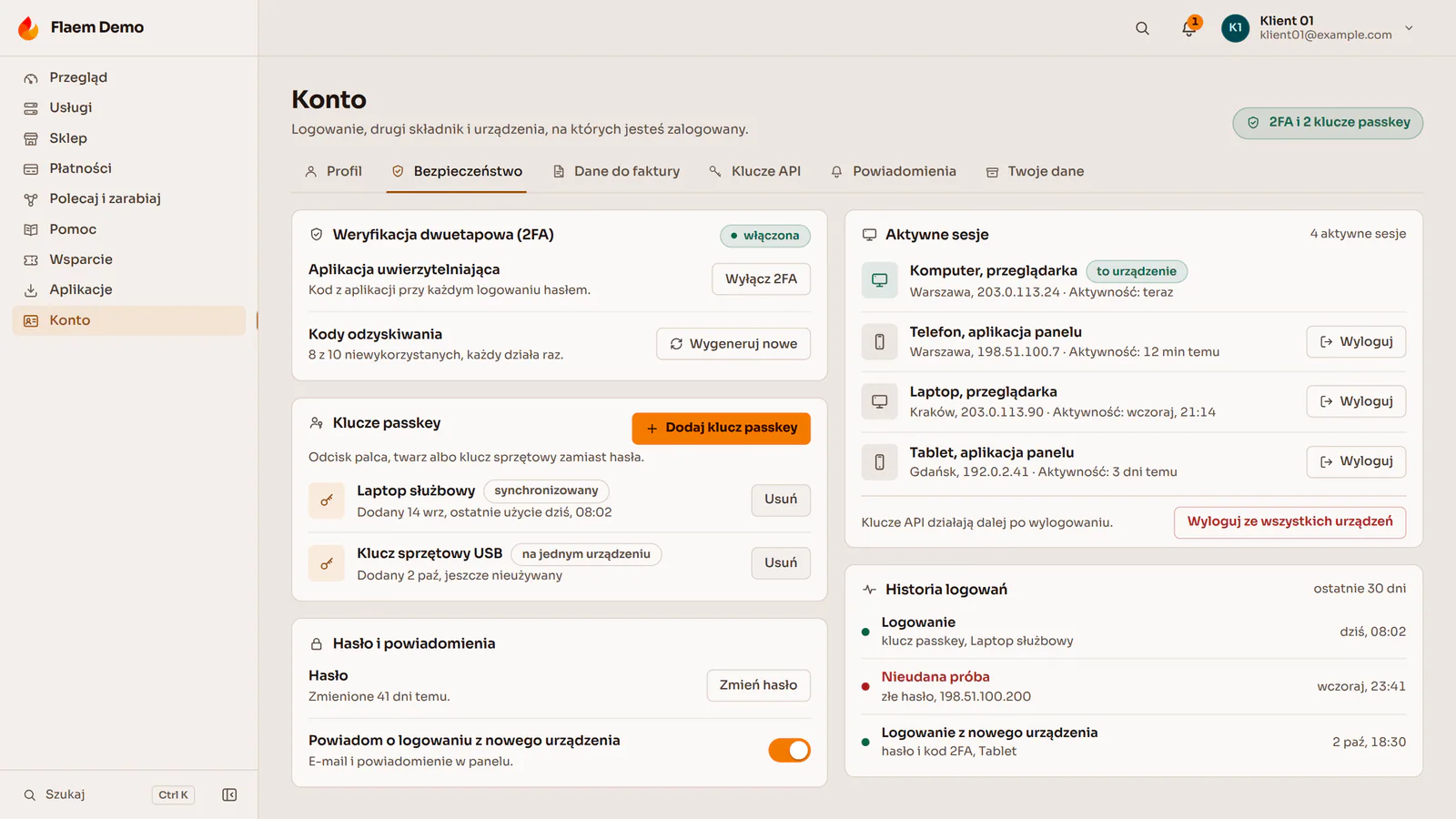The width and height of the screenshot is (1456, 819).
Task: Collapse the sidebar with the panel icon
Action: pyautogui.click(x=229, y=794)
